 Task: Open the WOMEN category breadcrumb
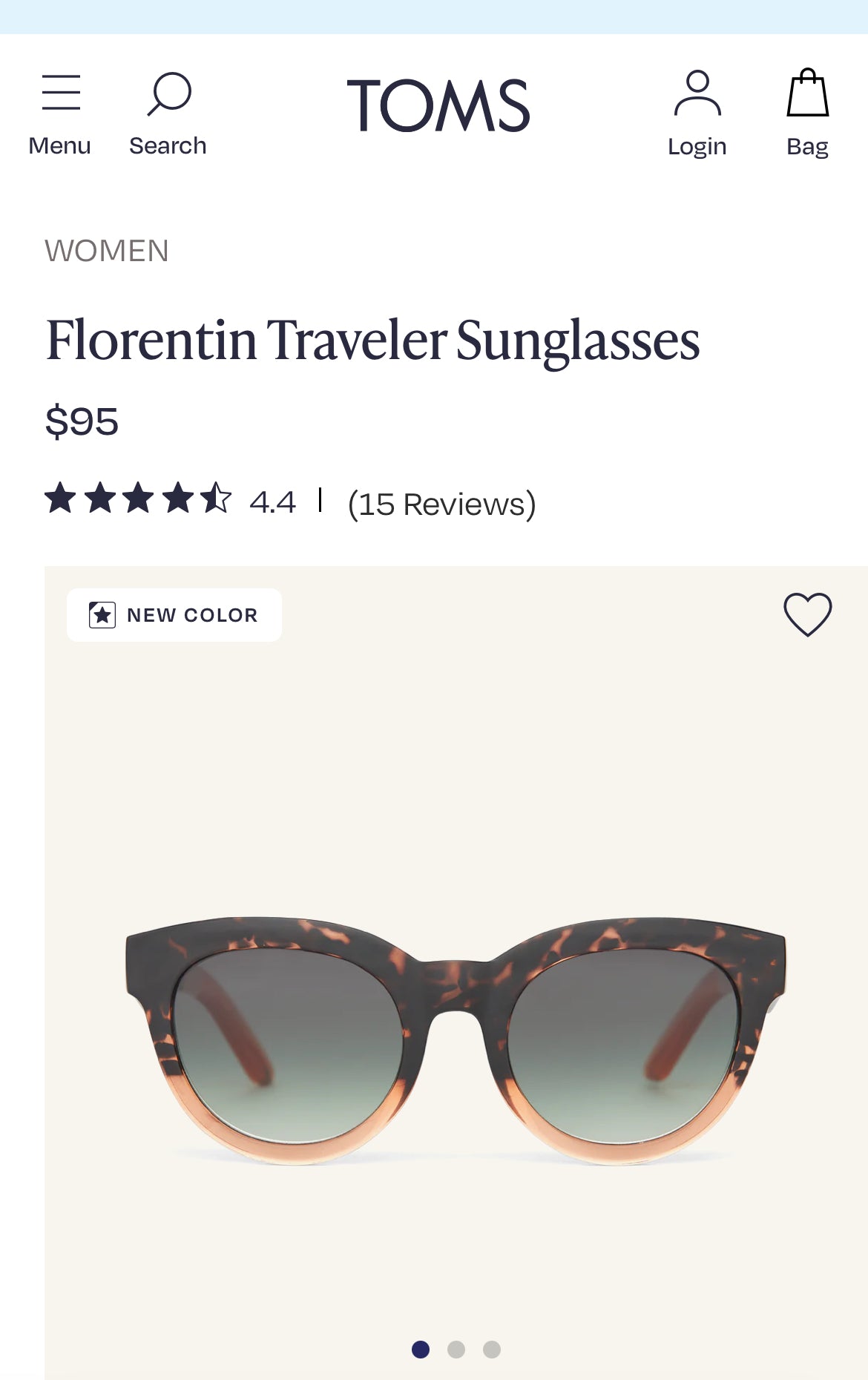(x=107, y=251)
